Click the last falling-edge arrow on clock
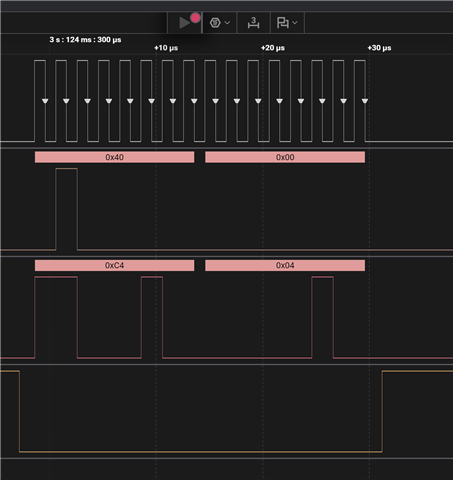453x480 pixels. click(365, 101)
